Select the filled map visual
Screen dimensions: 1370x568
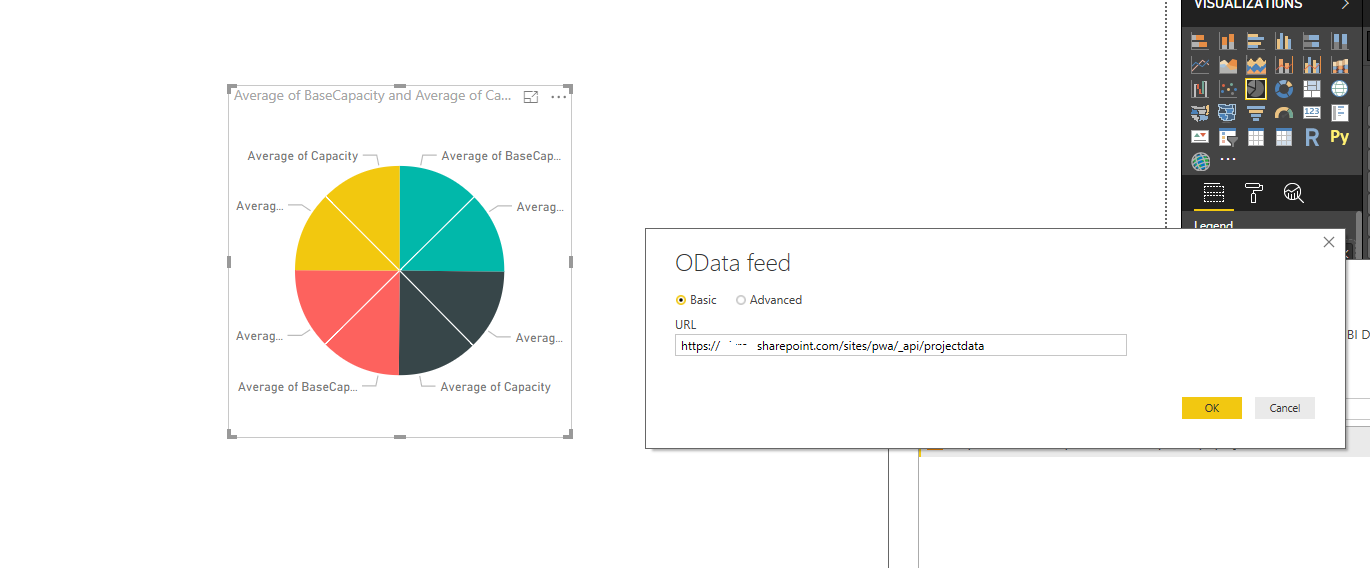tap(1200, 113)
